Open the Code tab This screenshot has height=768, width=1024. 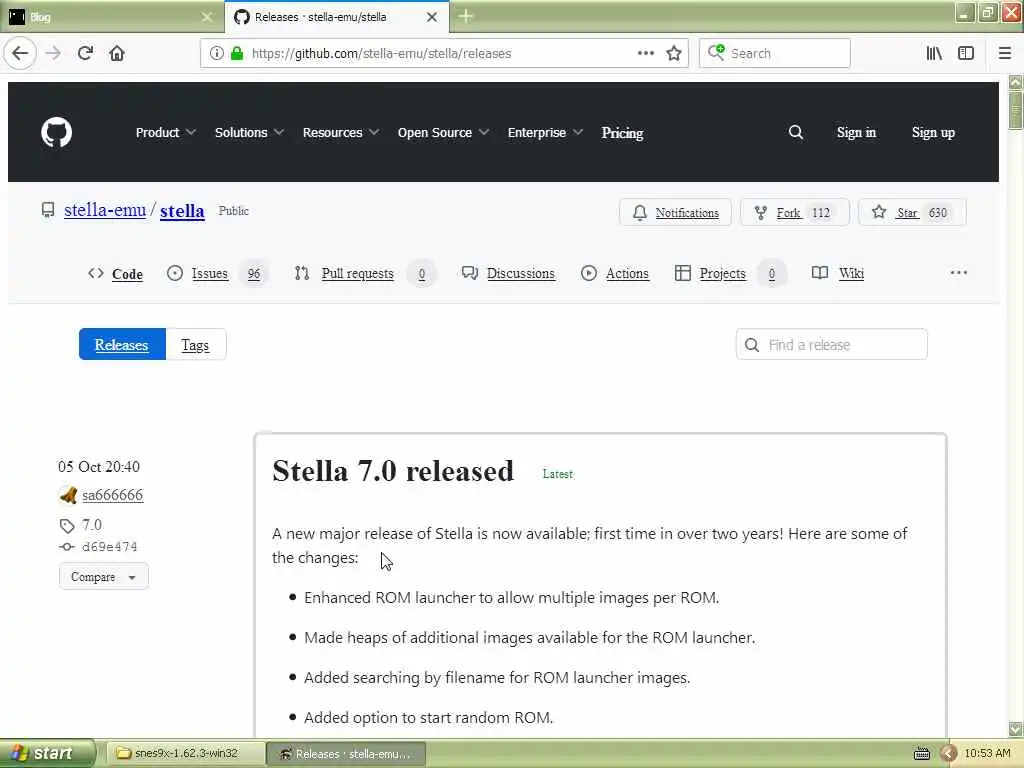pyautogui.click(x=116, y=274)
